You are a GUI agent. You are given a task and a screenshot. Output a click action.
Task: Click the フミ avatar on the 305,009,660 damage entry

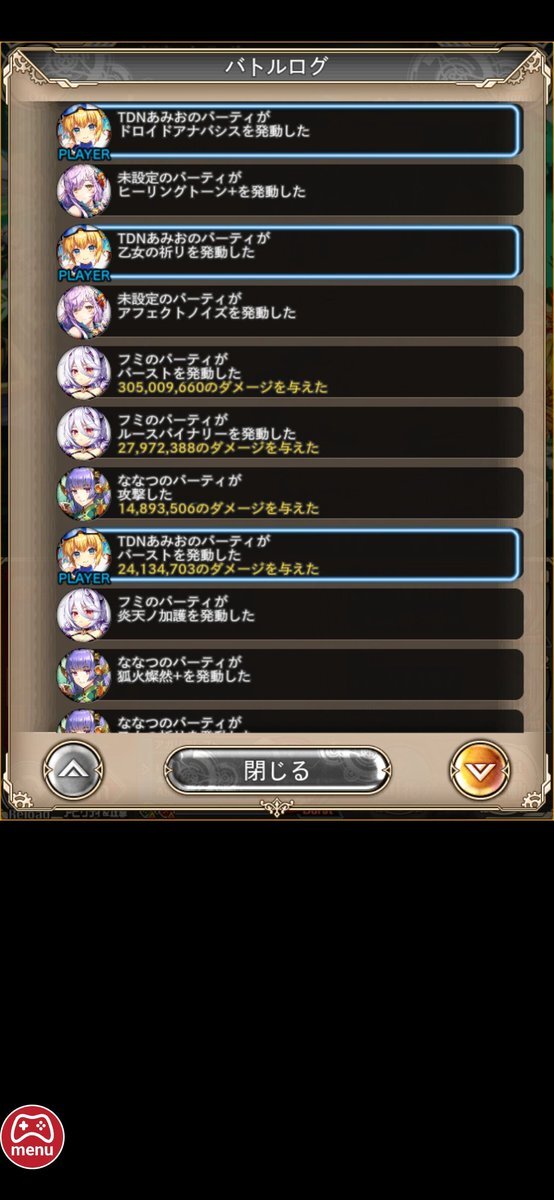[x=84, y=372]
